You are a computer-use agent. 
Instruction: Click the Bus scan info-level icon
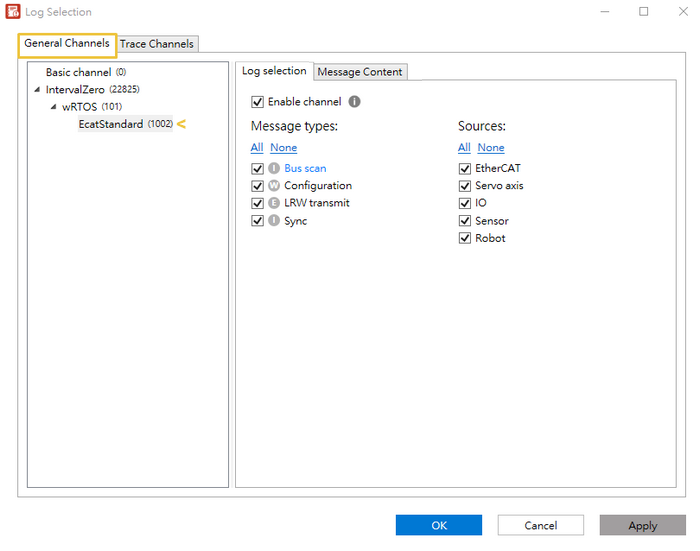(274, 169)
